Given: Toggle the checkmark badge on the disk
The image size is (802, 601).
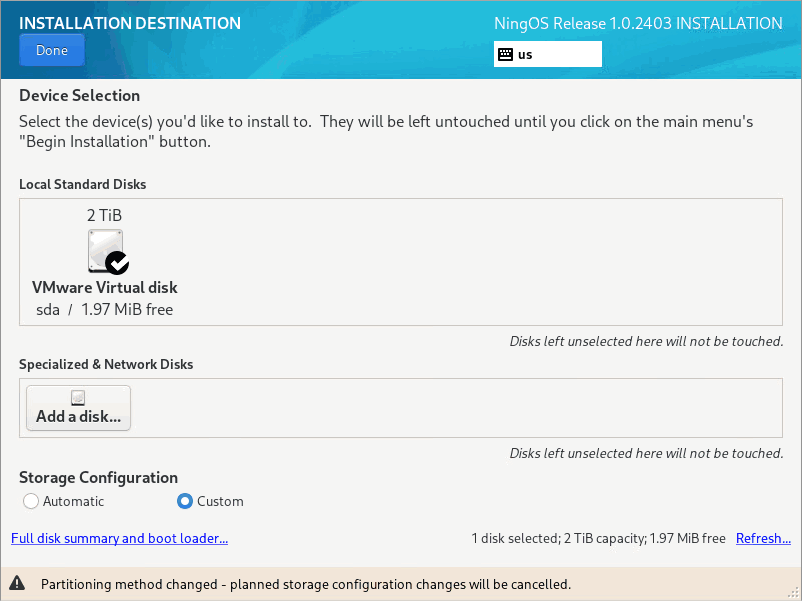Looking at the screenshot, I should pos(117,263).
